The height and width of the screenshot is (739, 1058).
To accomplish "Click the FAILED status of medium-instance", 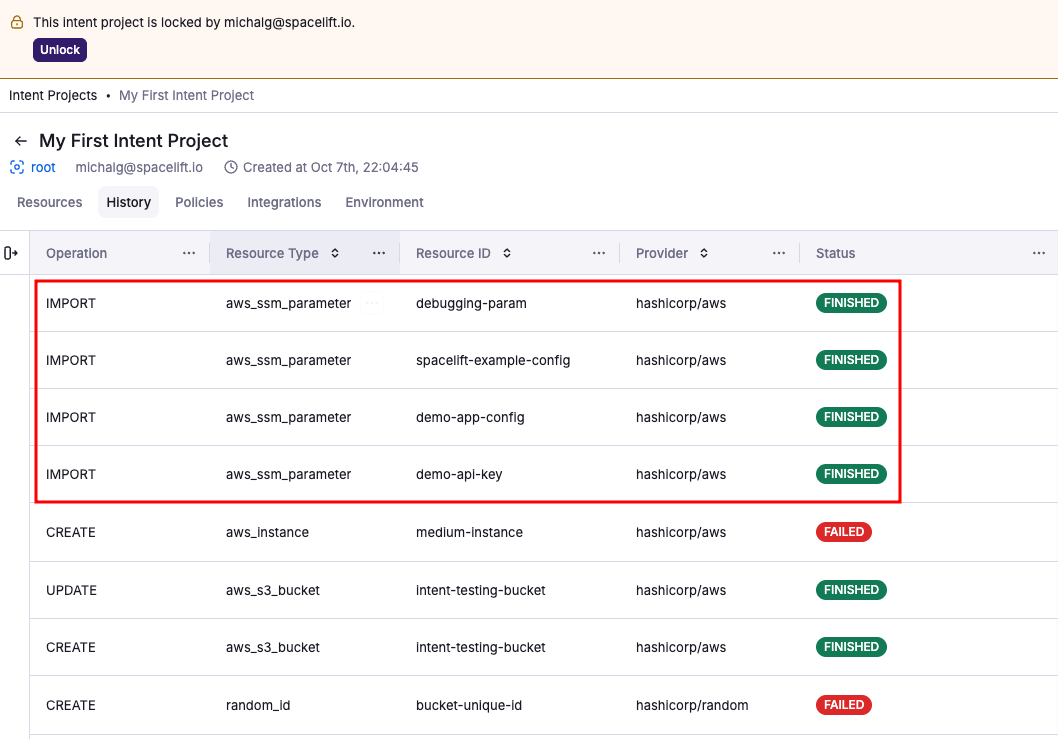I will (x=843, y=532).
